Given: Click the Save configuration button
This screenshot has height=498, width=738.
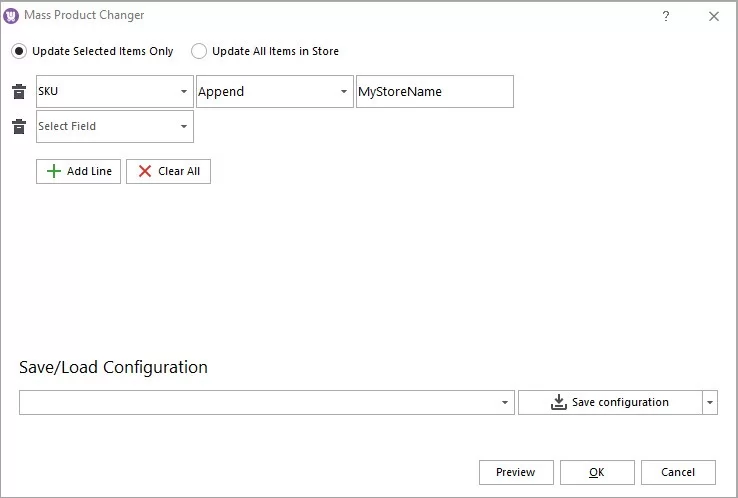Looking at the screenshot, I should click(x=609, y=403).
